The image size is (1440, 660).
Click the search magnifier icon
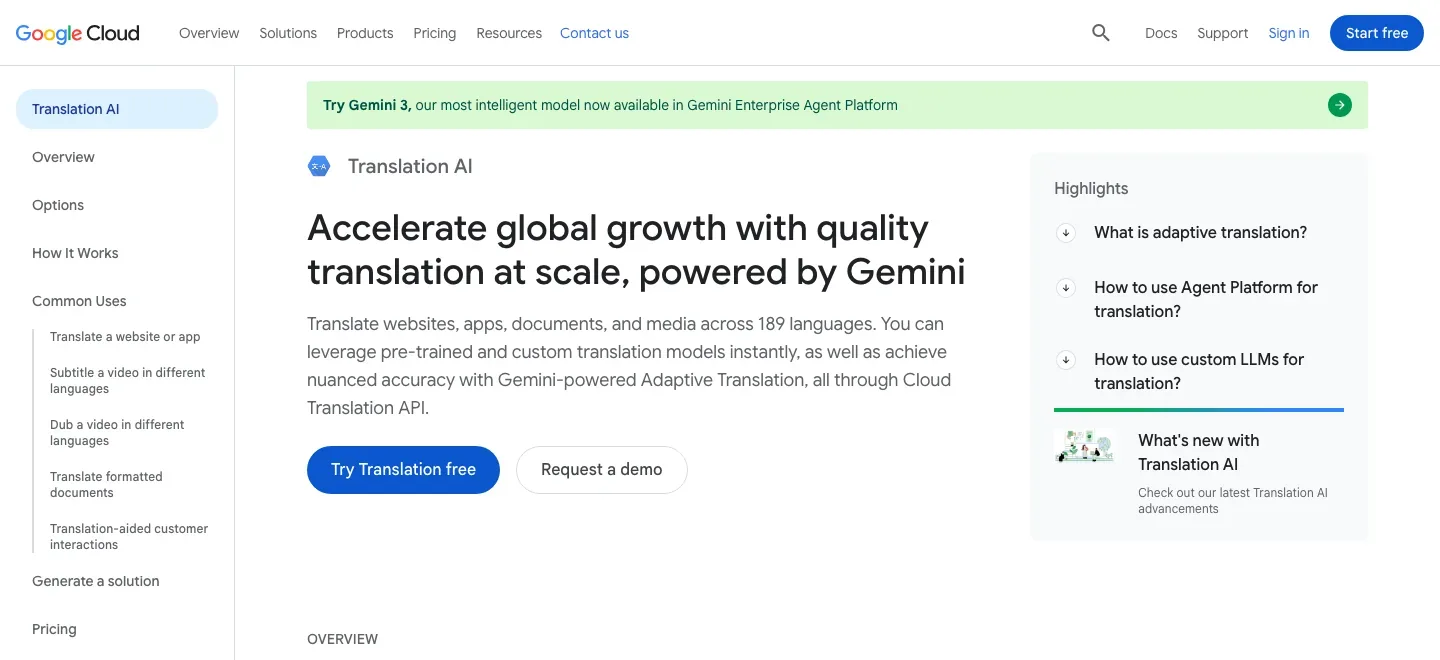1101,33
